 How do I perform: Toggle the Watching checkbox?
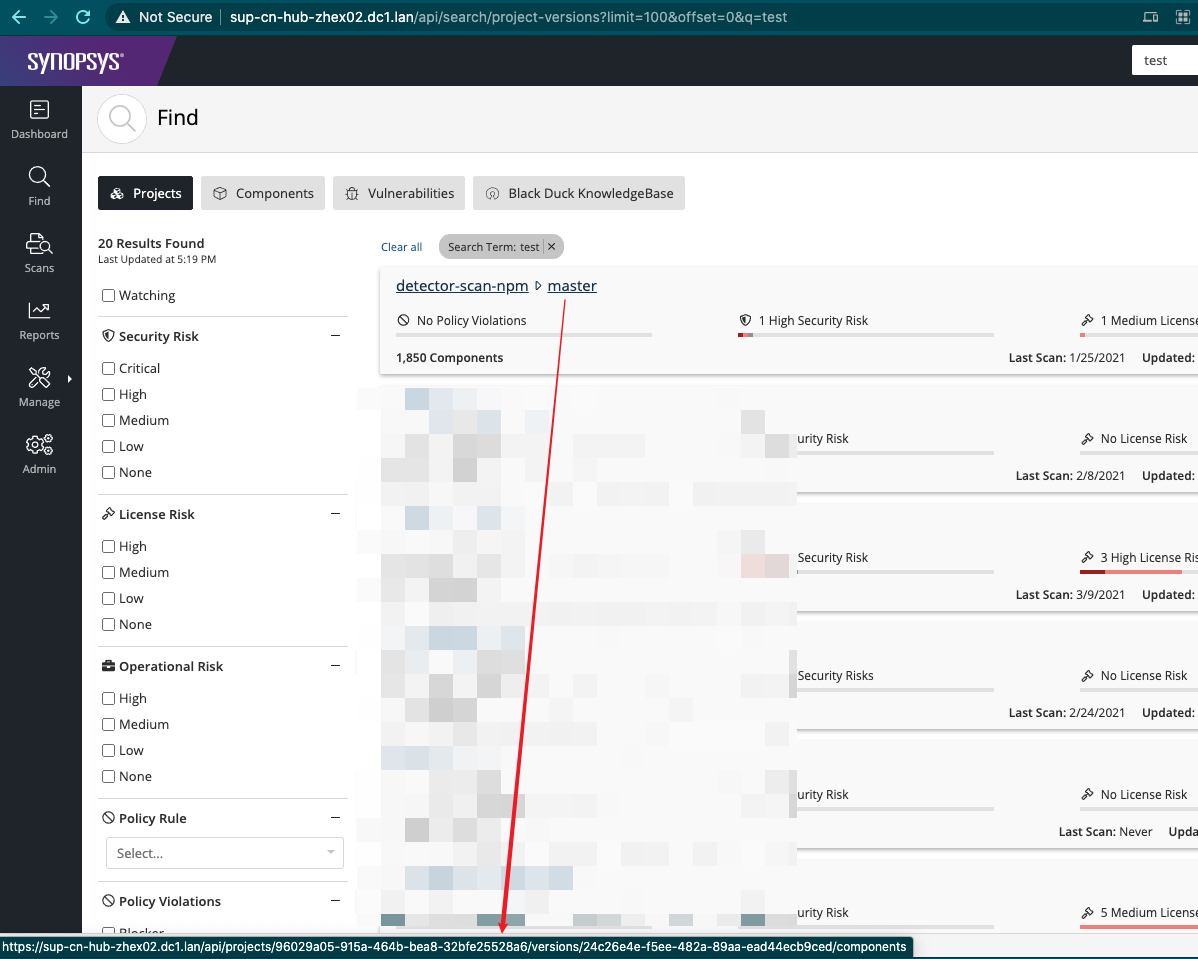108,296
